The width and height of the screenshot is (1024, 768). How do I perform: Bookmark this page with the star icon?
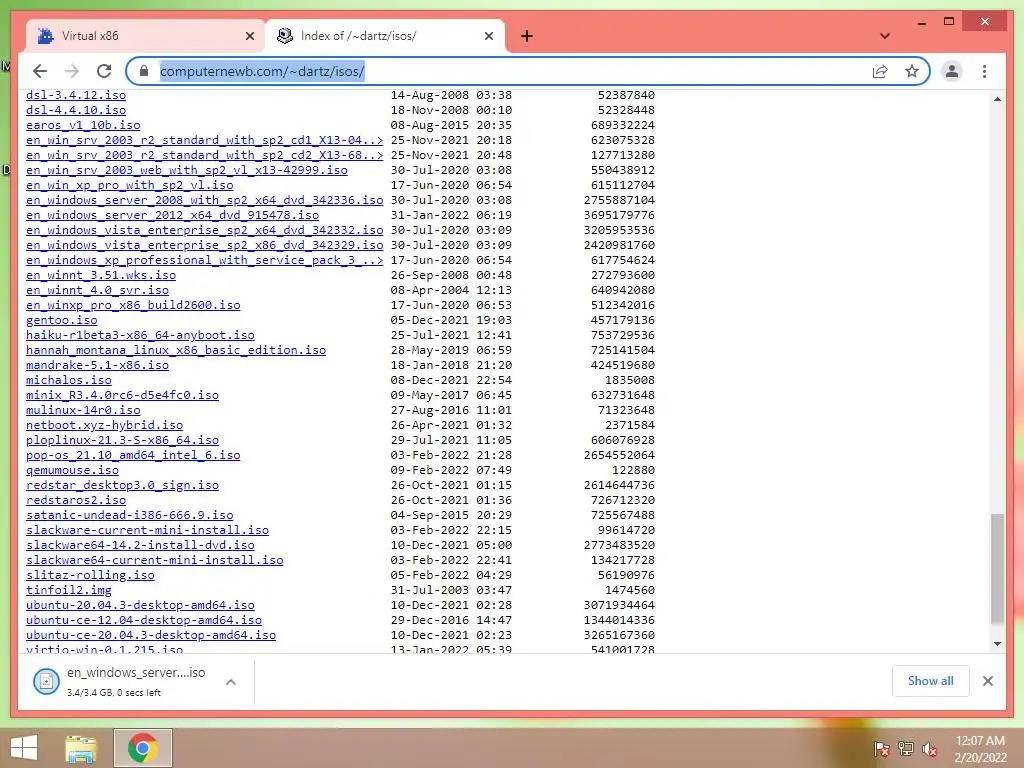tap(912, 71)
